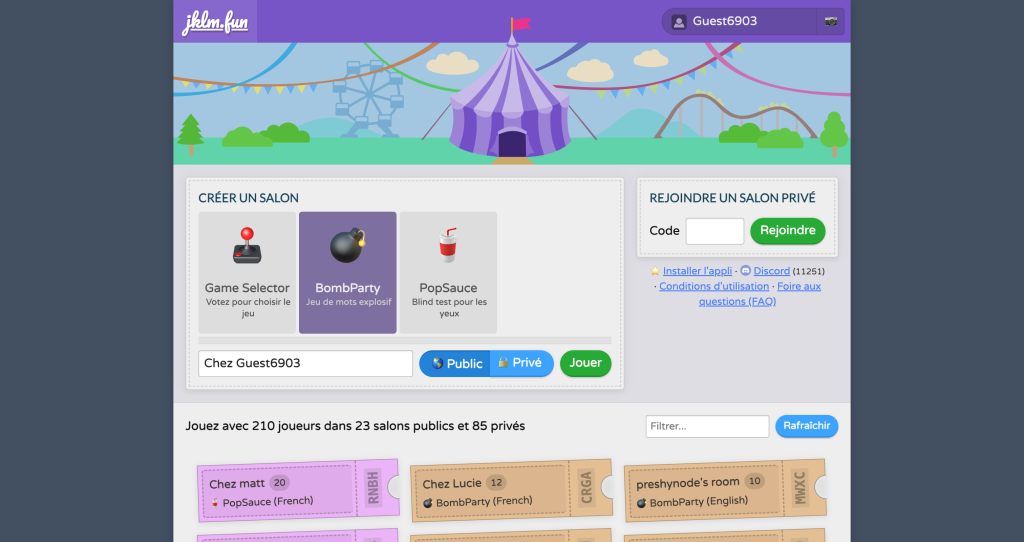Refresh the room list with Rafraîchir
Screen dimensions: 1024x542
(806, 426)
